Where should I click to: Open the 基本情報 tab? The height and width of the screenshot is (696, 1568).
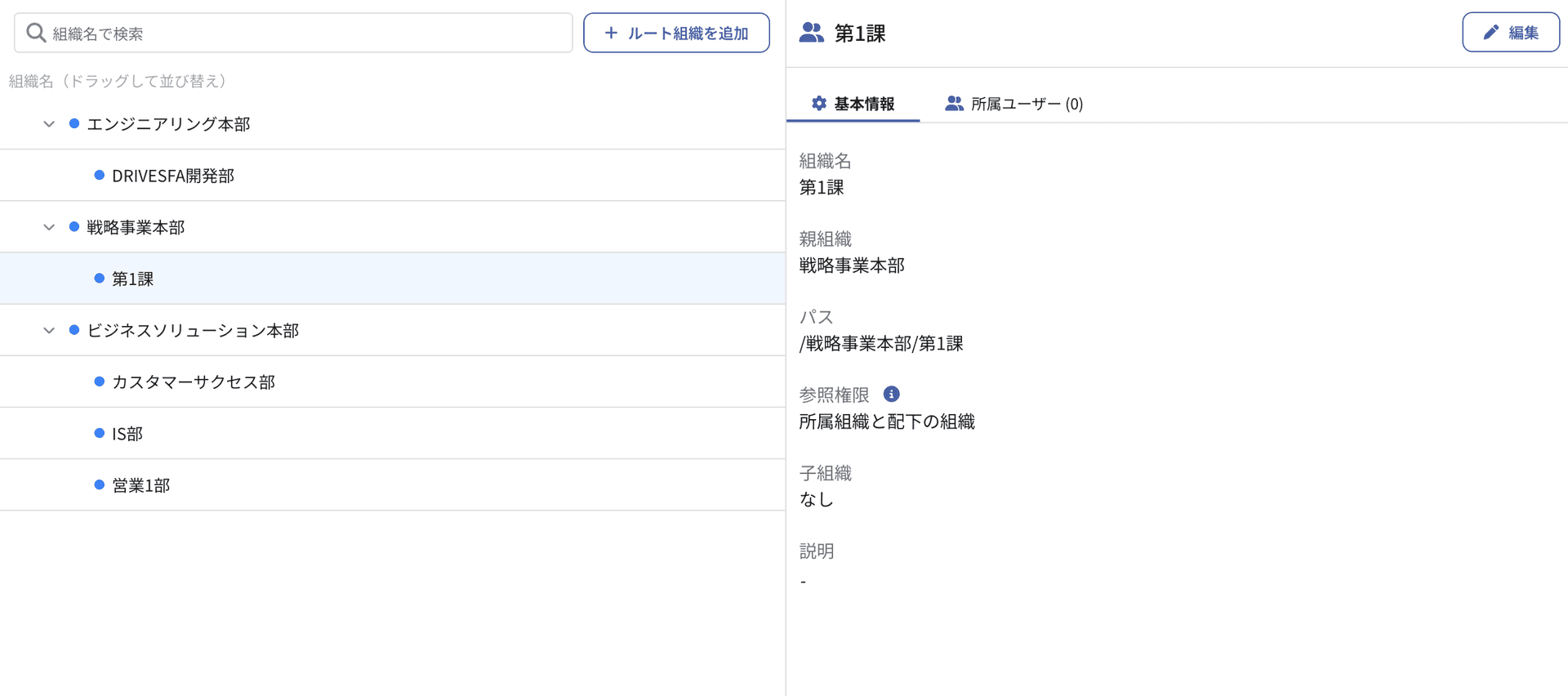point(853,104)
